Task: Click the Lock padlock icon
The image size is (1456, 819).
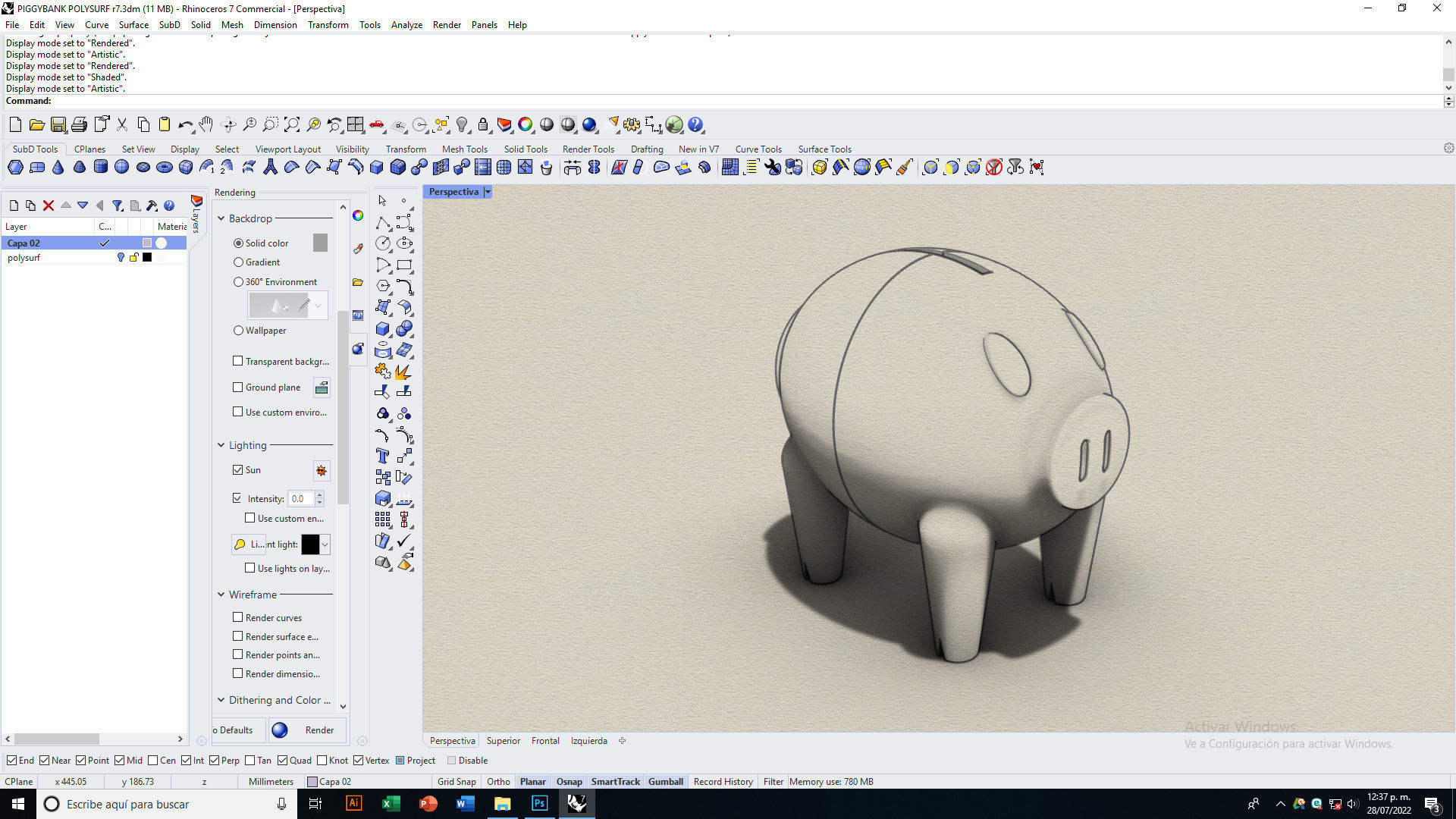Action: (x=483, y=125)
